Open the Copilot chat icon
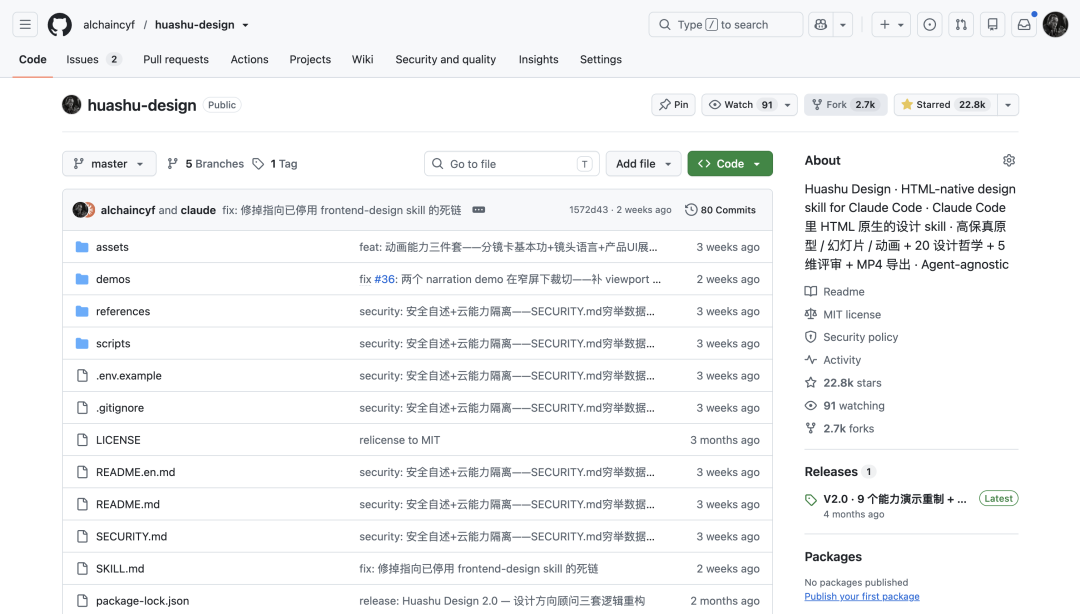Image resolution: width=1080 pixels, height=614 pixels. (820, 25)
